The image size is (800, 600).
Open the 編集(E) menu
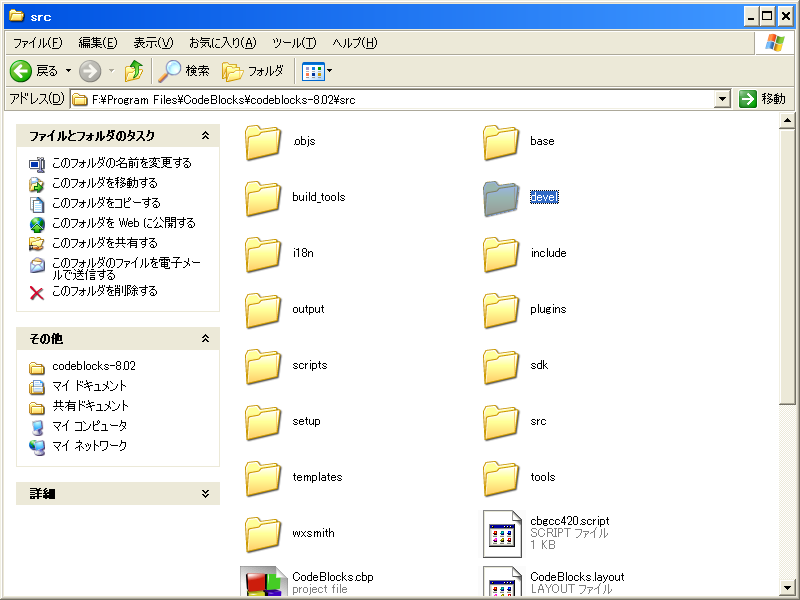coord(97,43)
